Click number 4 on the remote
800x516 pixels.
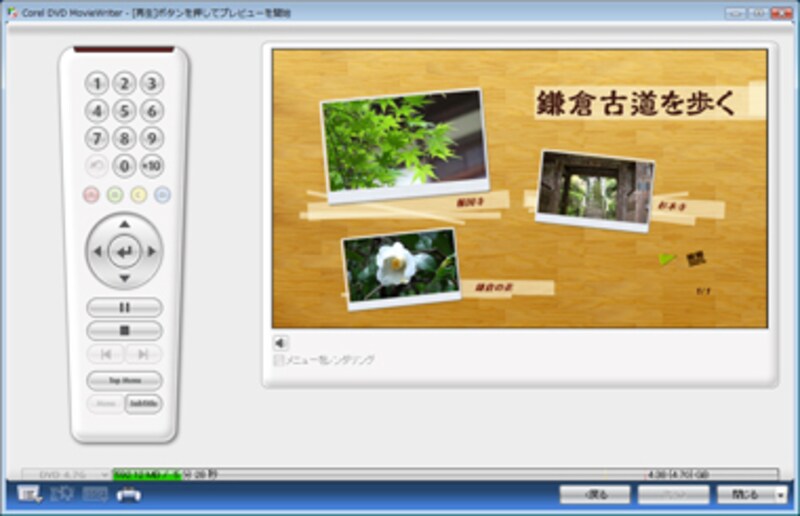tap(96, 111)
